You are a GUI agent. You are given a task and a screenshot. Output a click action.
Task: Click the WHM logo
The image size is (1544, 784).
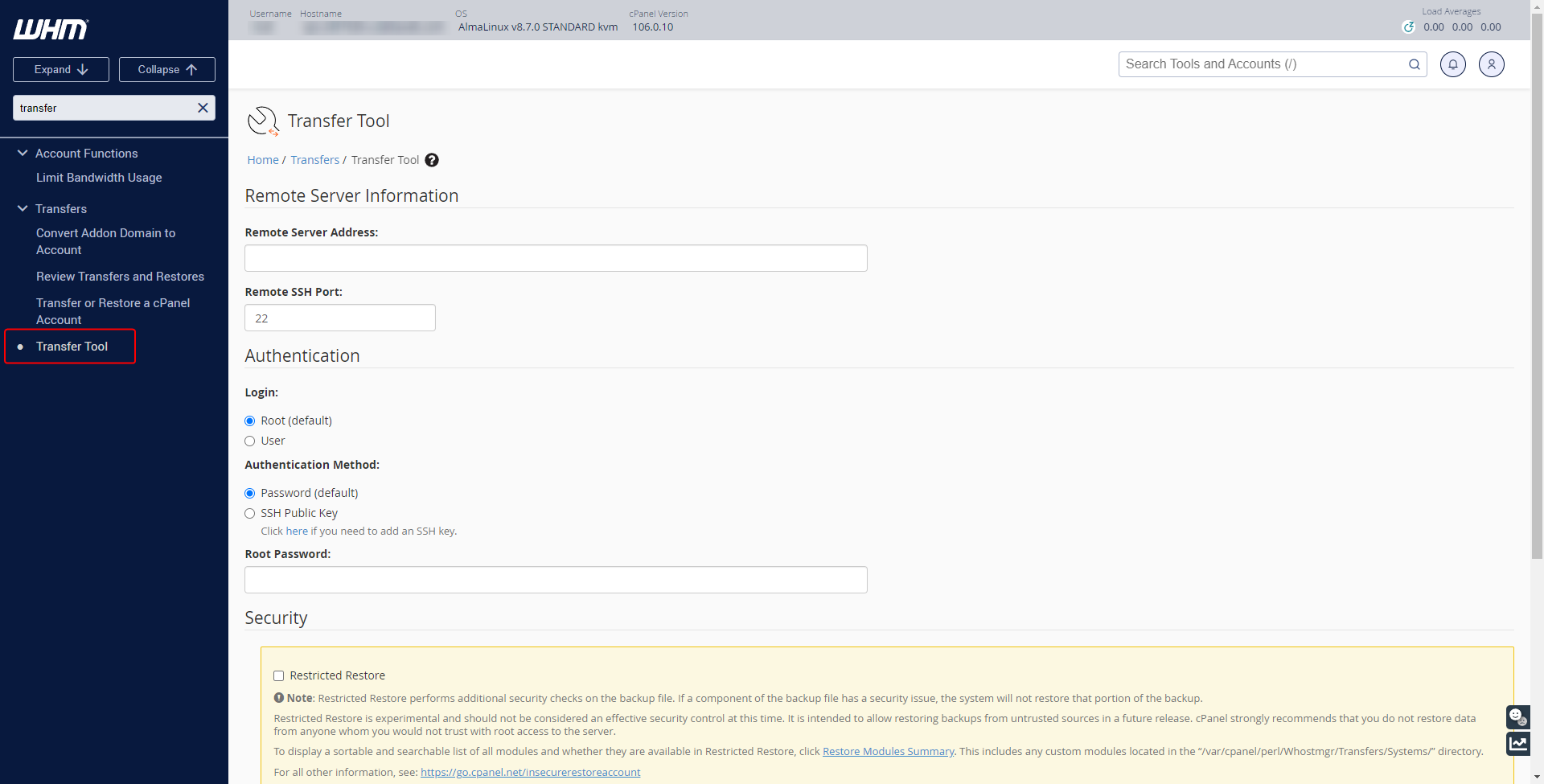[51, 30]
